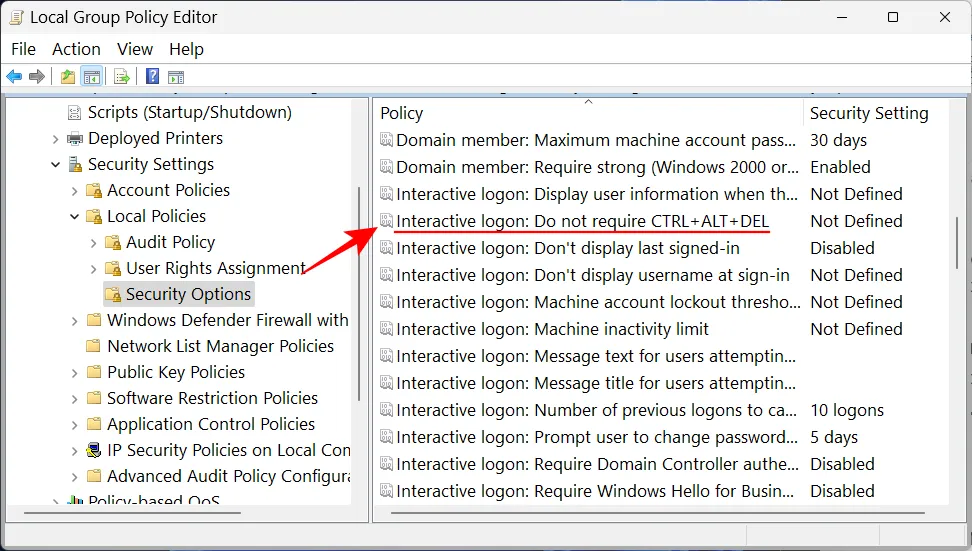Click the Account Policies folder icon

click(94, 190)
